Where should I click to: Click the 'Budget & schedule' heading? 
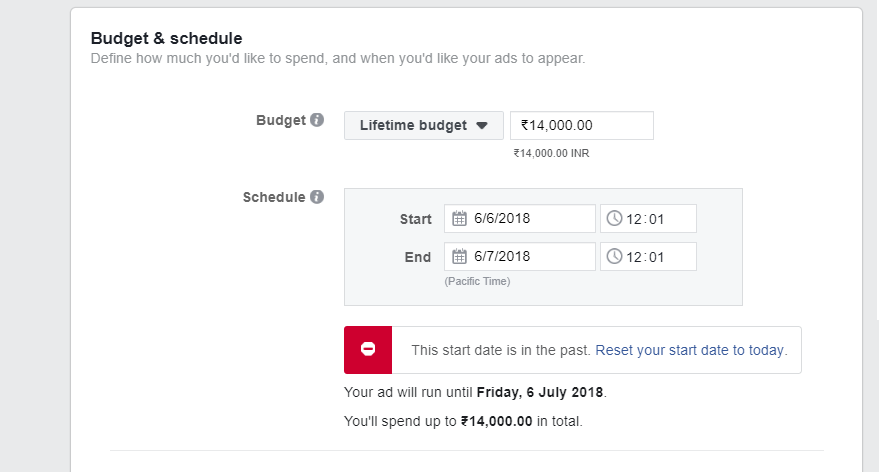167,39
